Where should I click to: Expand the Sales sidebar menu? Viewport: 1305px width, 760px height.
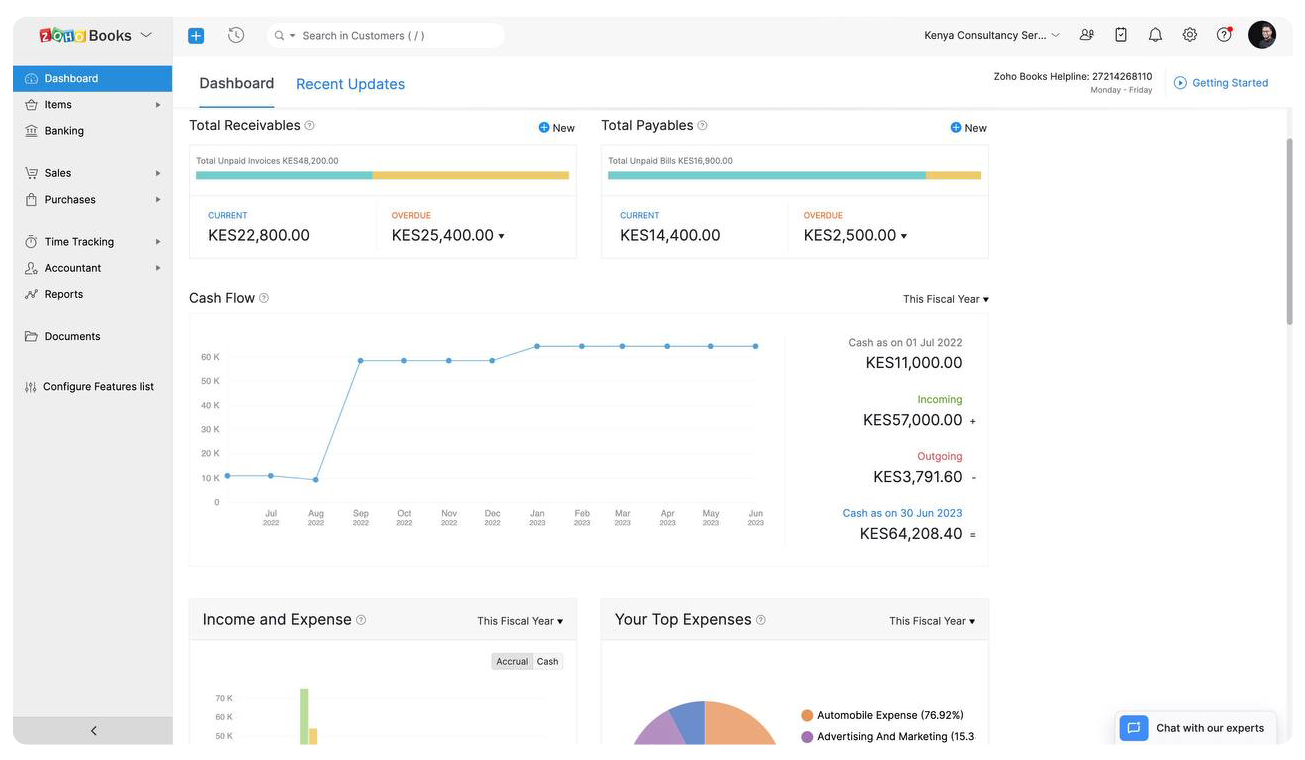(x=55, y=172)
